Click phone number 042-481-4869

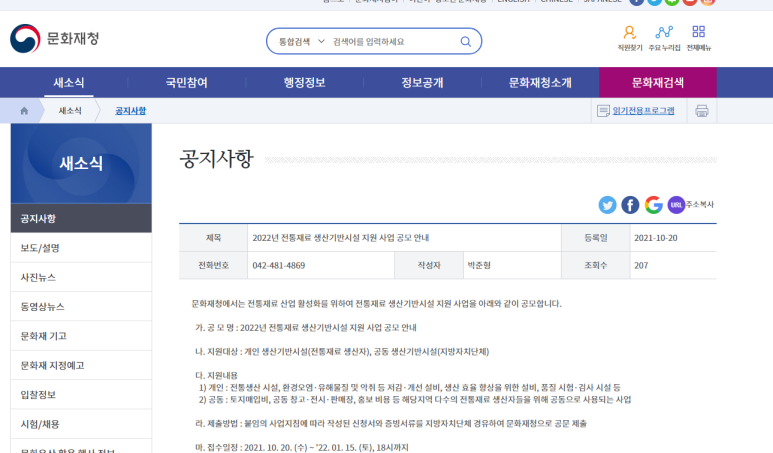click(x=279, y=265)
